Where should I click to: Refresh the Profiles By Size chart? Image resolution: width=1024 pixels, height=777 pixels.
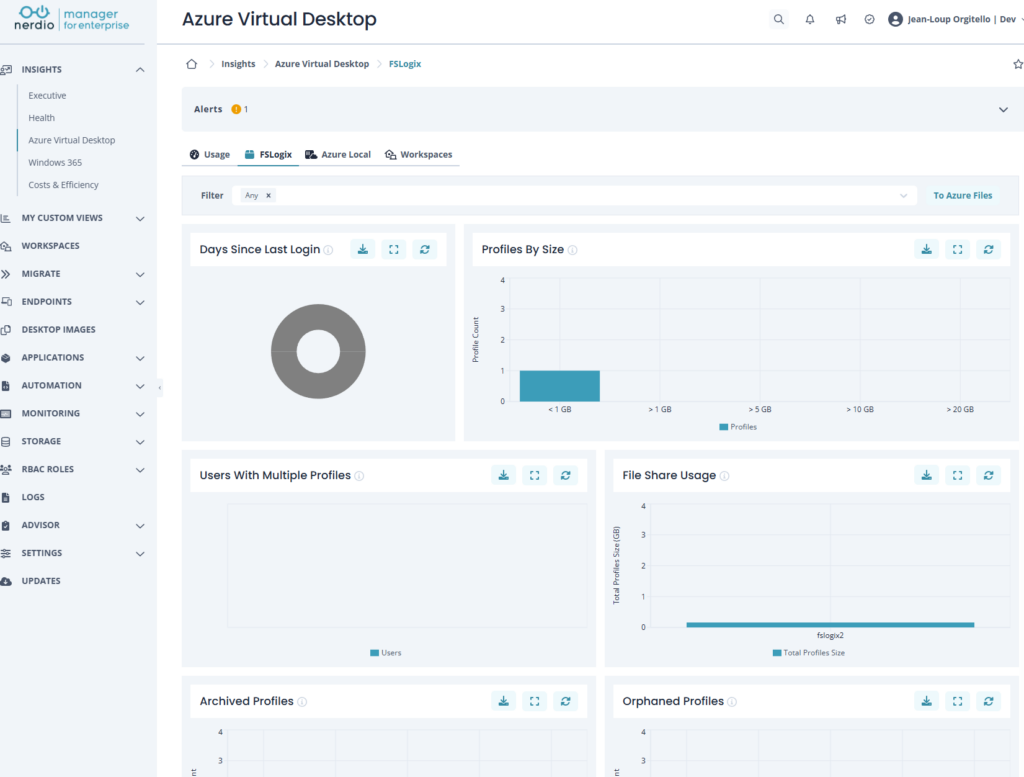(988, 249)
